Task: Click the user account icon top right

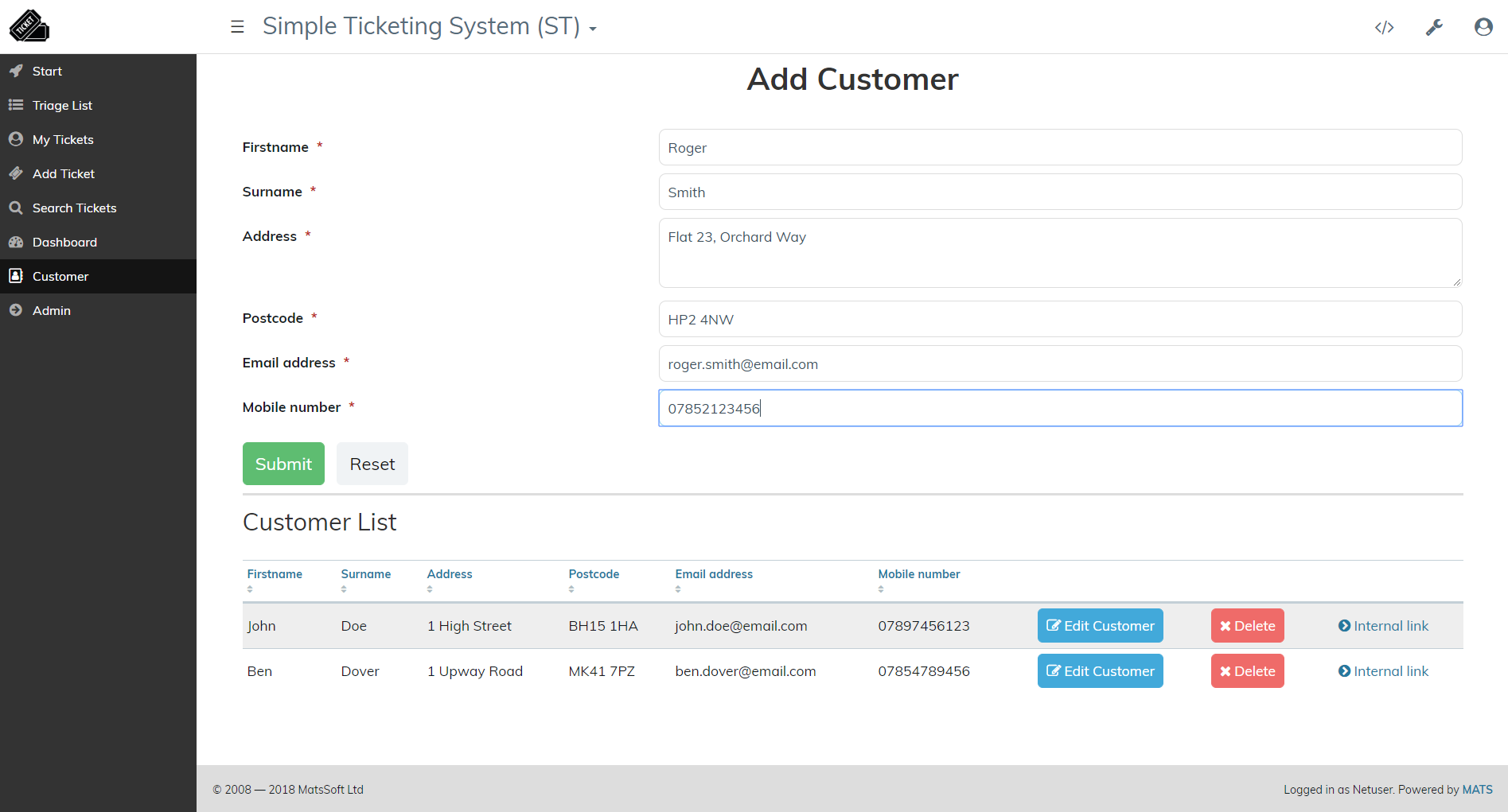Action: (1484, 26)
